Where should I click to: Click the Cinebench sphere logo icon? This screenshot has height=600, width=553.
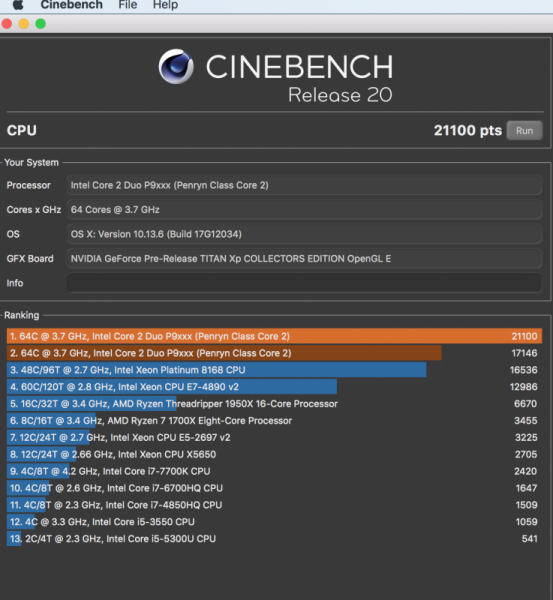click(176, 67)
